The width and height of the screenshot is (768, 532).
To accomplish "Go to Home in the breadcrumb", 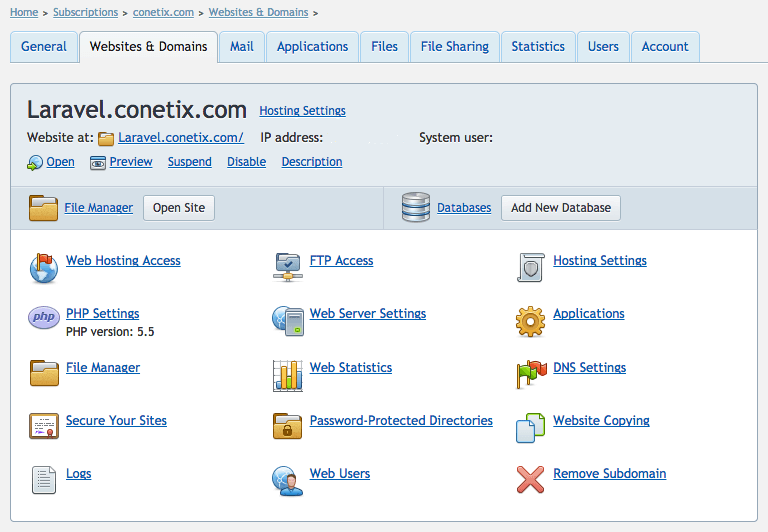I will point(24,12).
